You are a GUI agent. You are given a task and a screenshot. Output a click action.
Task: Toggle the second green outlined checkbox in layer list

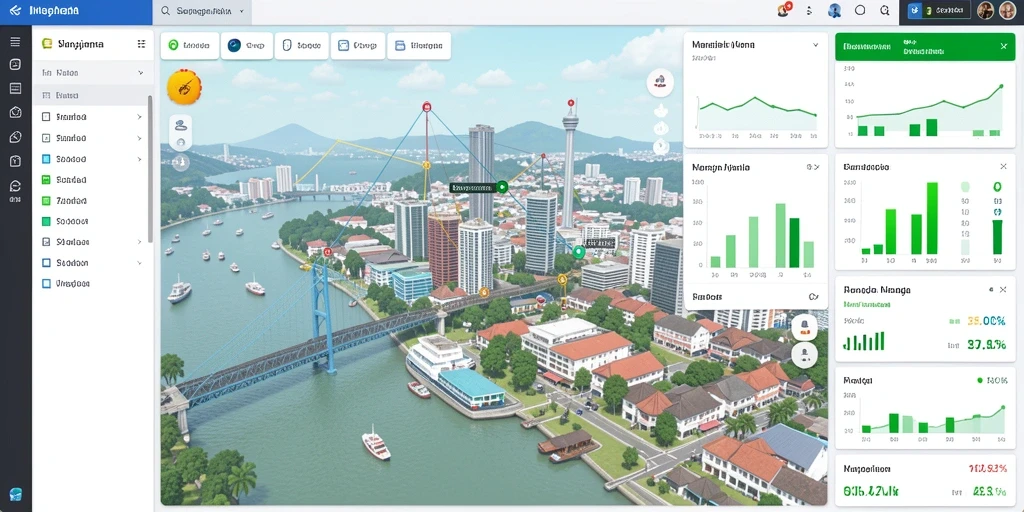pos(46,200)
